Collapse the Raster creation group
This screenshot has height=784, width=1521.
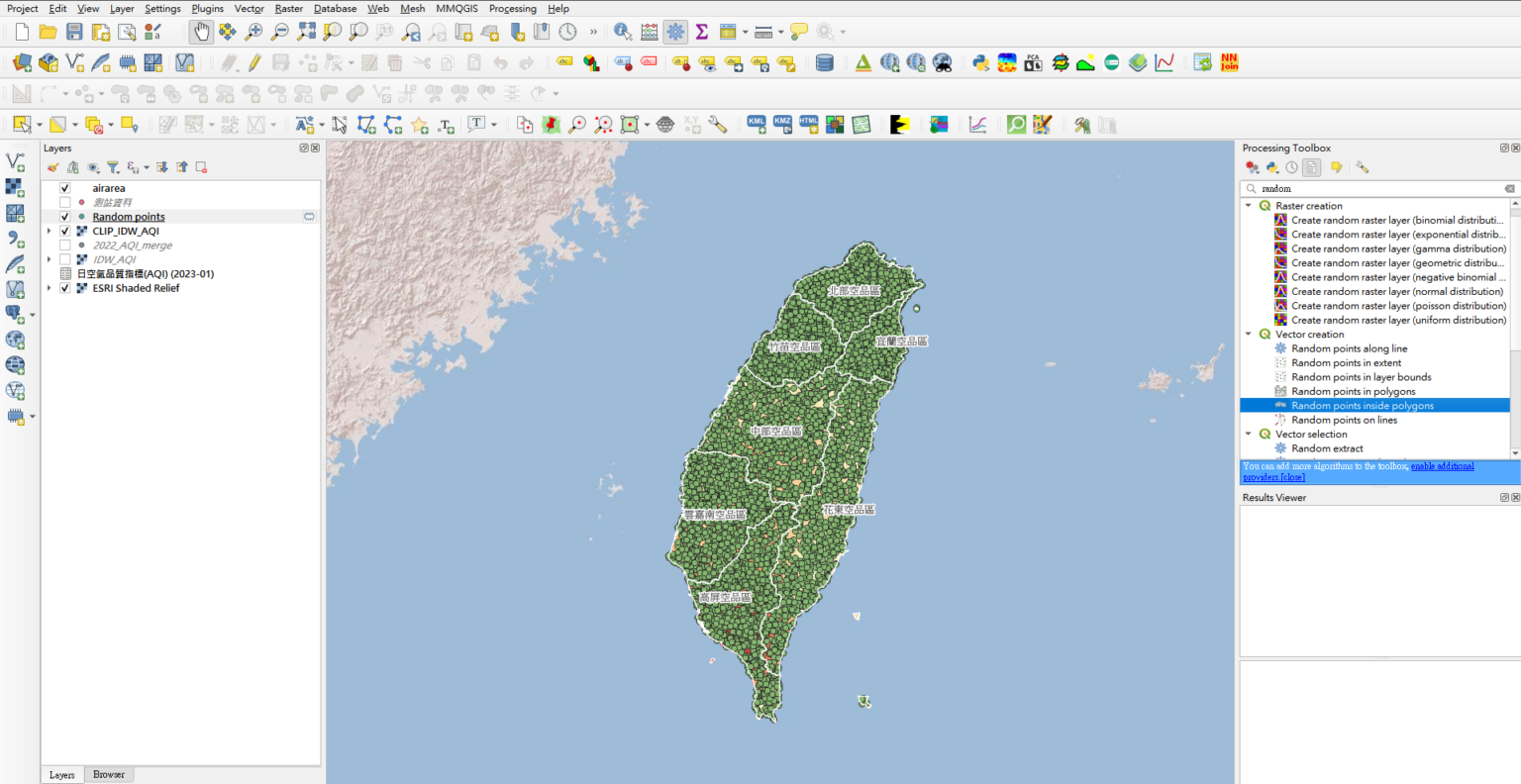1248,205
